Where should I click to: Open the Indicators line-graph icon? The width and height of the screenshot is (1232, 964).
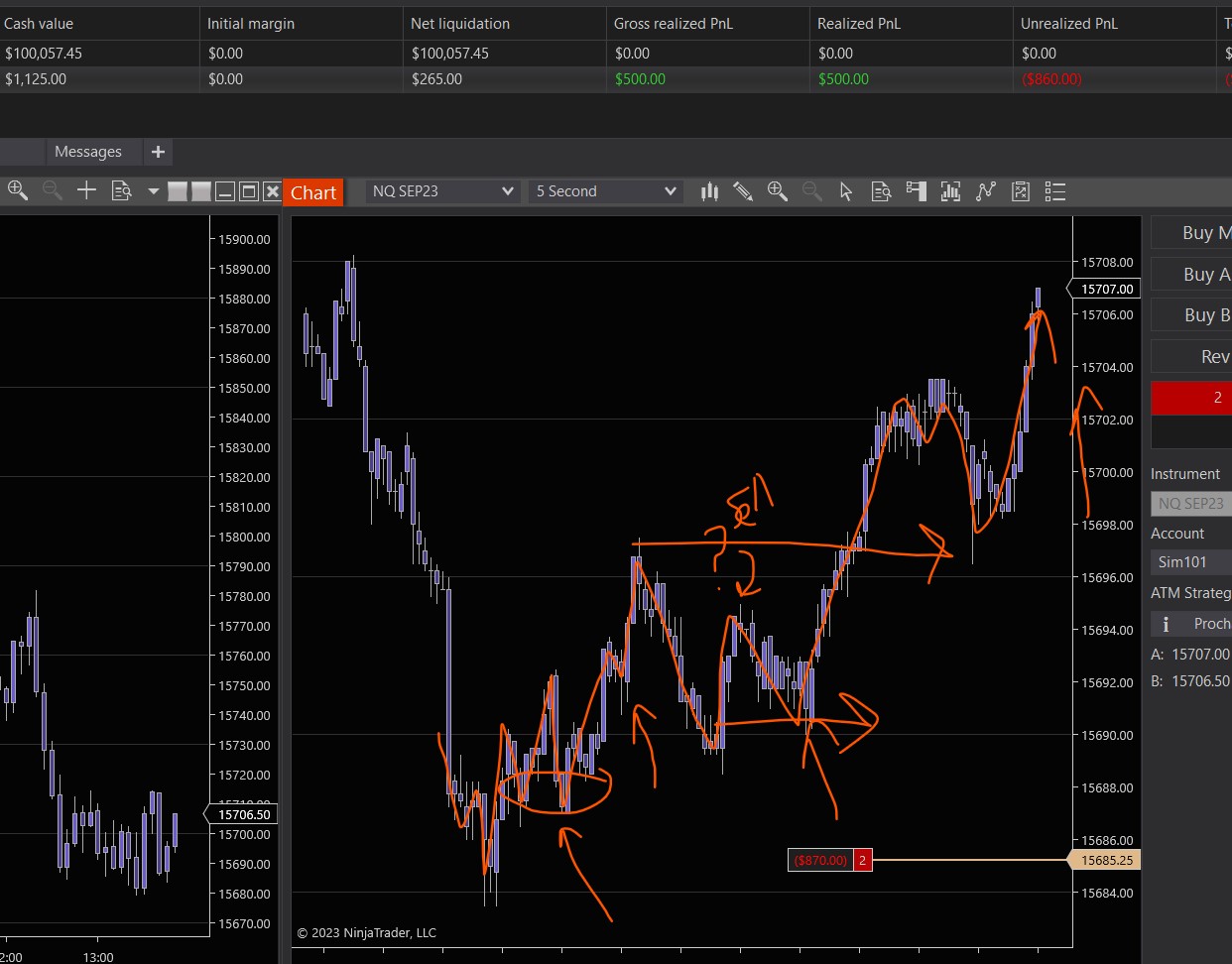coord(985,191)
